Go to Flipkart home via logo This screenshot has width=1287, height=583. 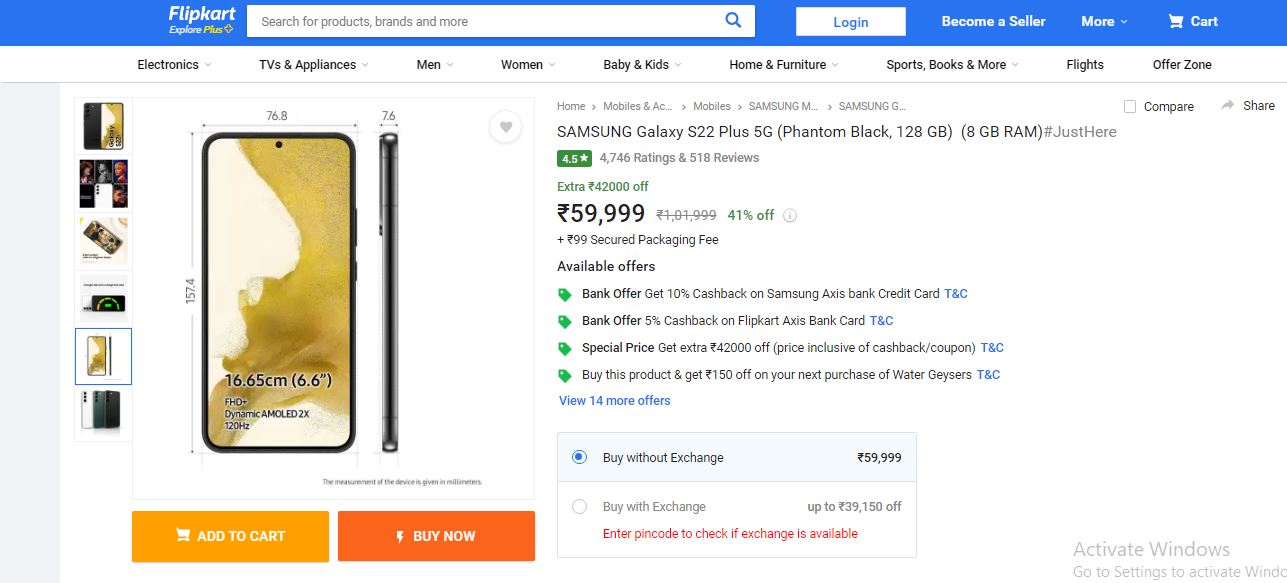tap(201, 20)
